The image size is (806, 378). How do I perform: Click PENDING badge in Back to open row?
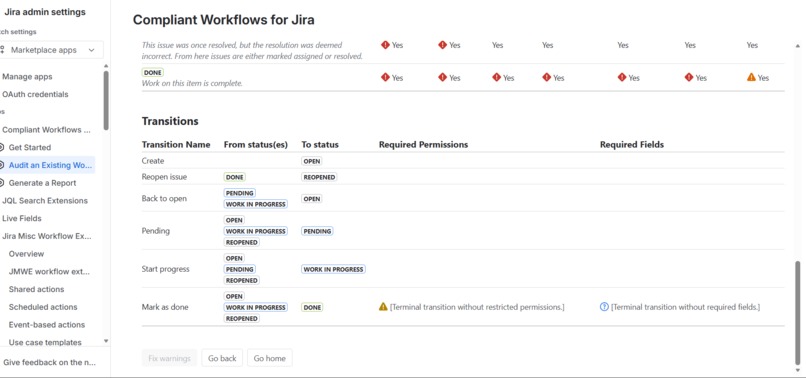[x=240, y=193]
